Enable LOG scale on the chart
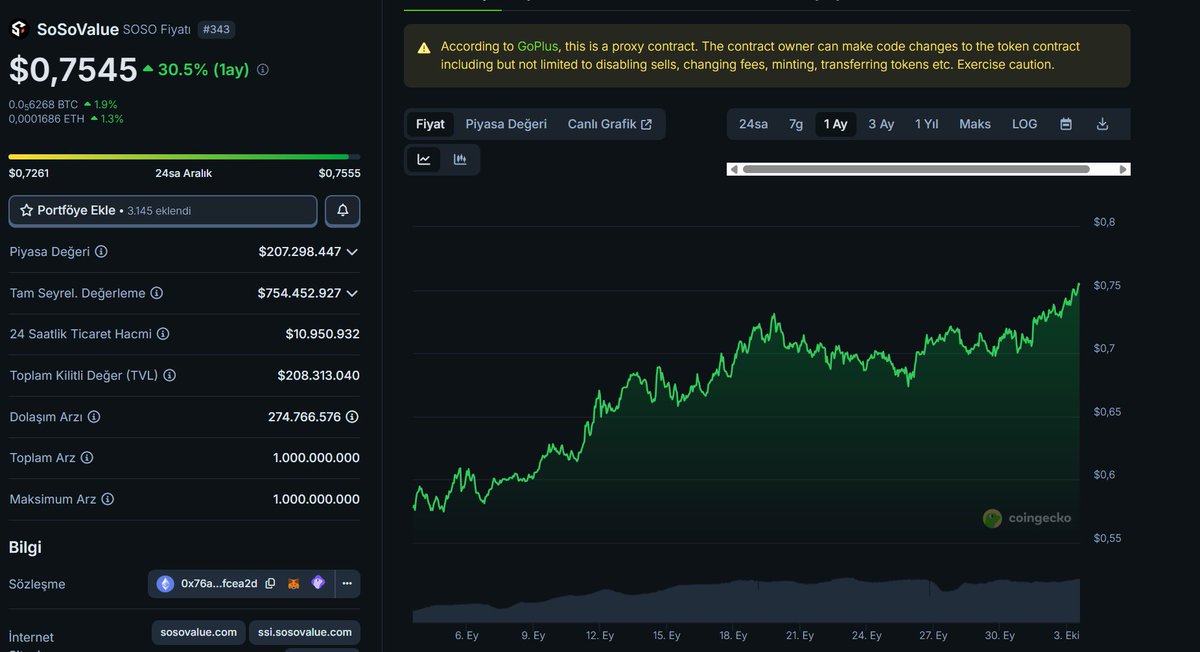 pos(1023,124)
